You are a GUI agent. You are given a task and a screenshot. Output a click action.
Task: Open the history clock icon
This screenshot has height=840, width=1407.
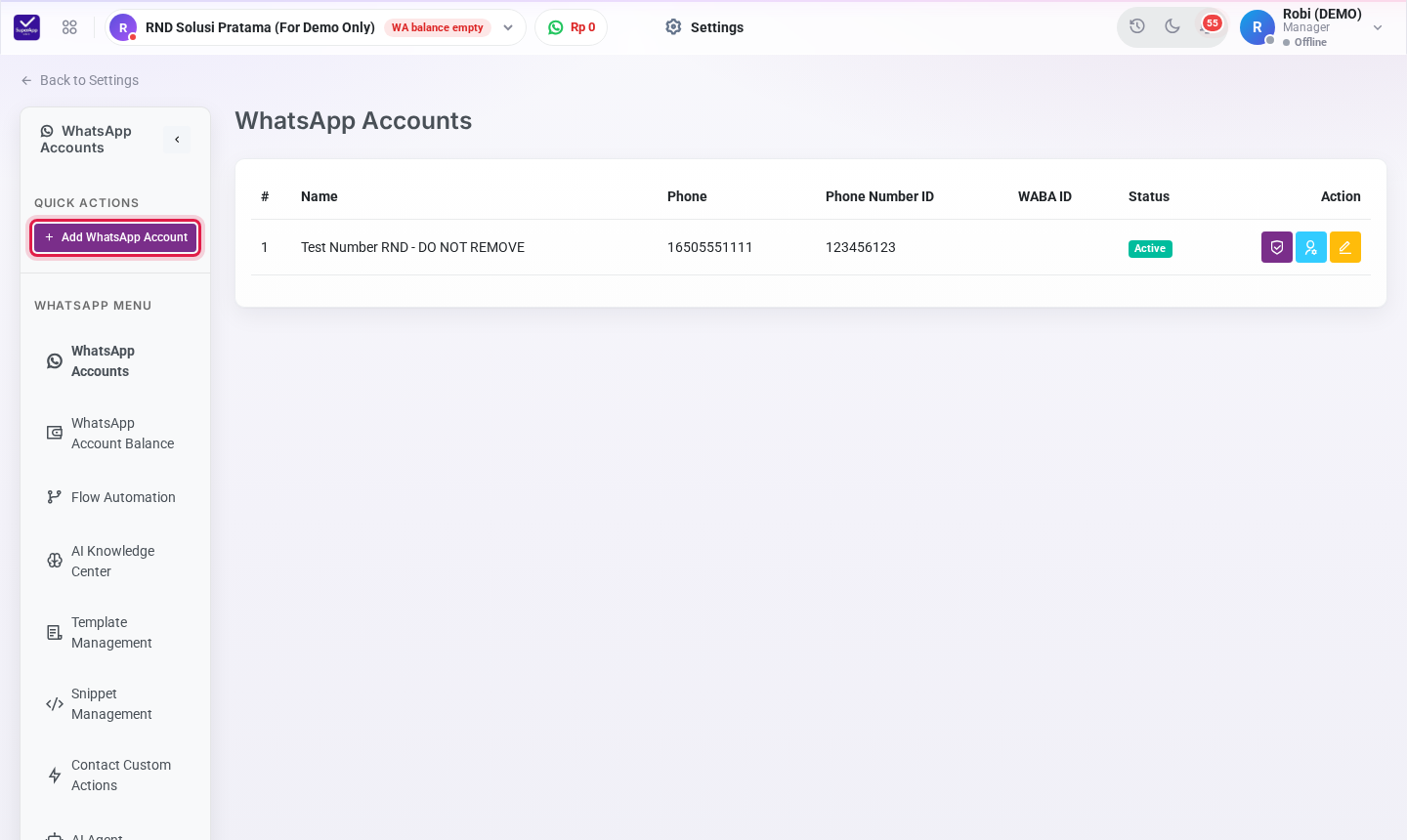point(1137,26)
